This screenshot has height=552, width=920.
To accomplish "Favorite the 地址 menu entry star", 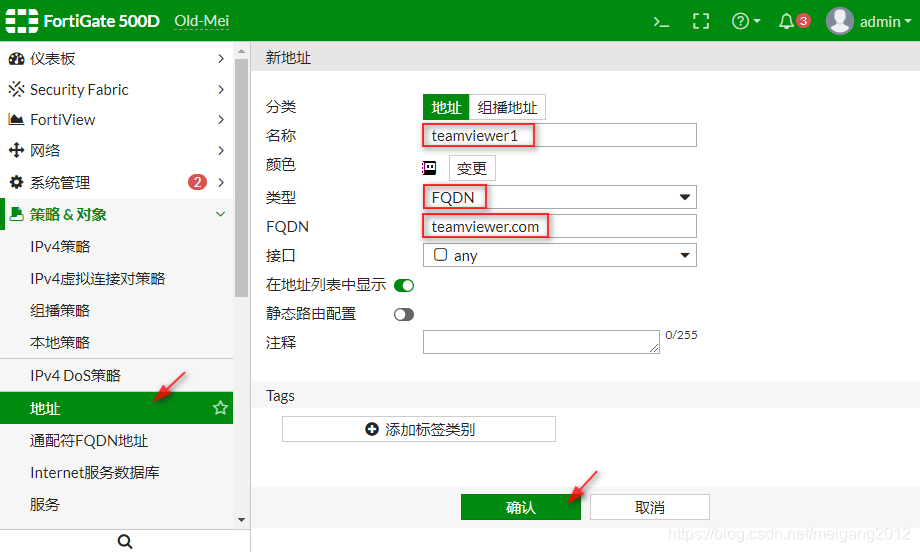I will [x=220, y=408].
